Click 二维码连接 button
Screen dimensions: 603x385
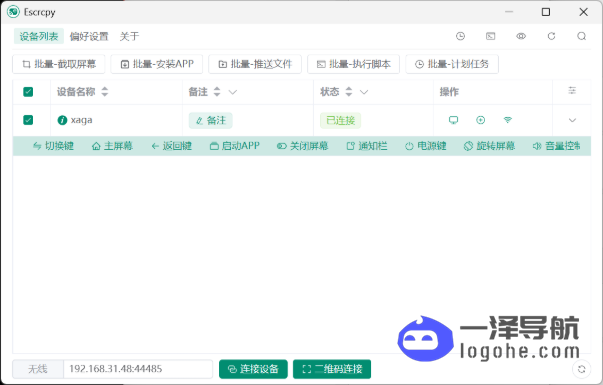pos(332,369)
